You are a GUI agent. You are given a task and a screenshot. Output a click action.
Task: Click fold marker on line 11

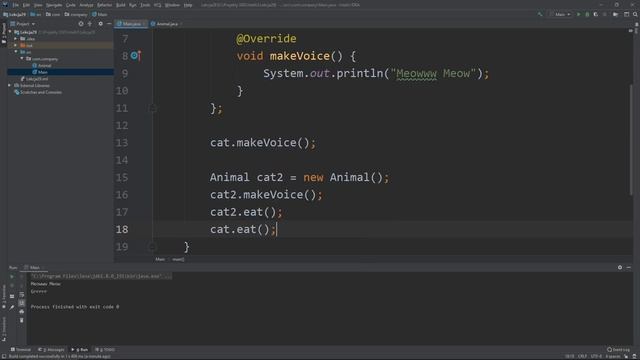[152, 108]
